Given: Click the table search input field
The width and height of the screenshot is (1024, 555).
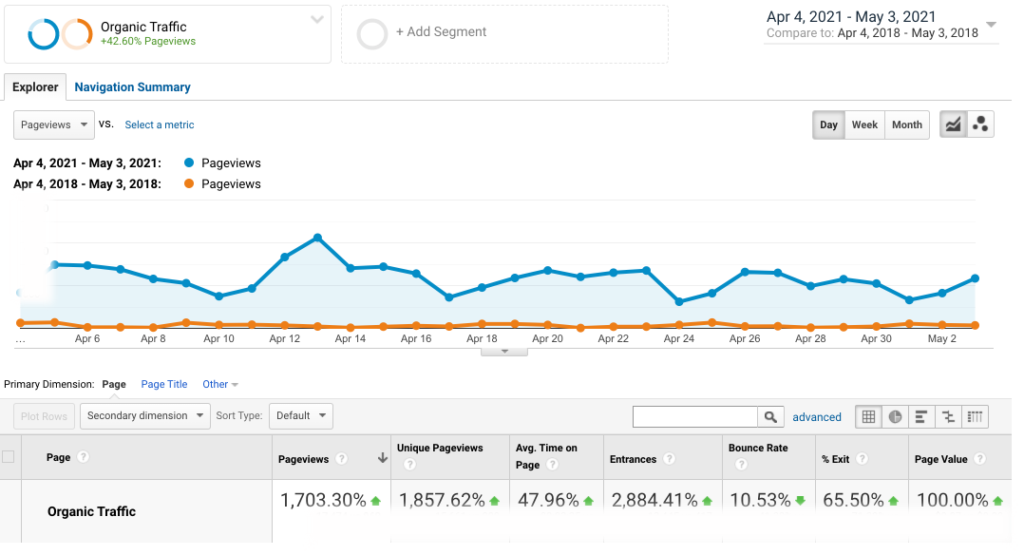Looking at the screenshot, I should point(696,417).
